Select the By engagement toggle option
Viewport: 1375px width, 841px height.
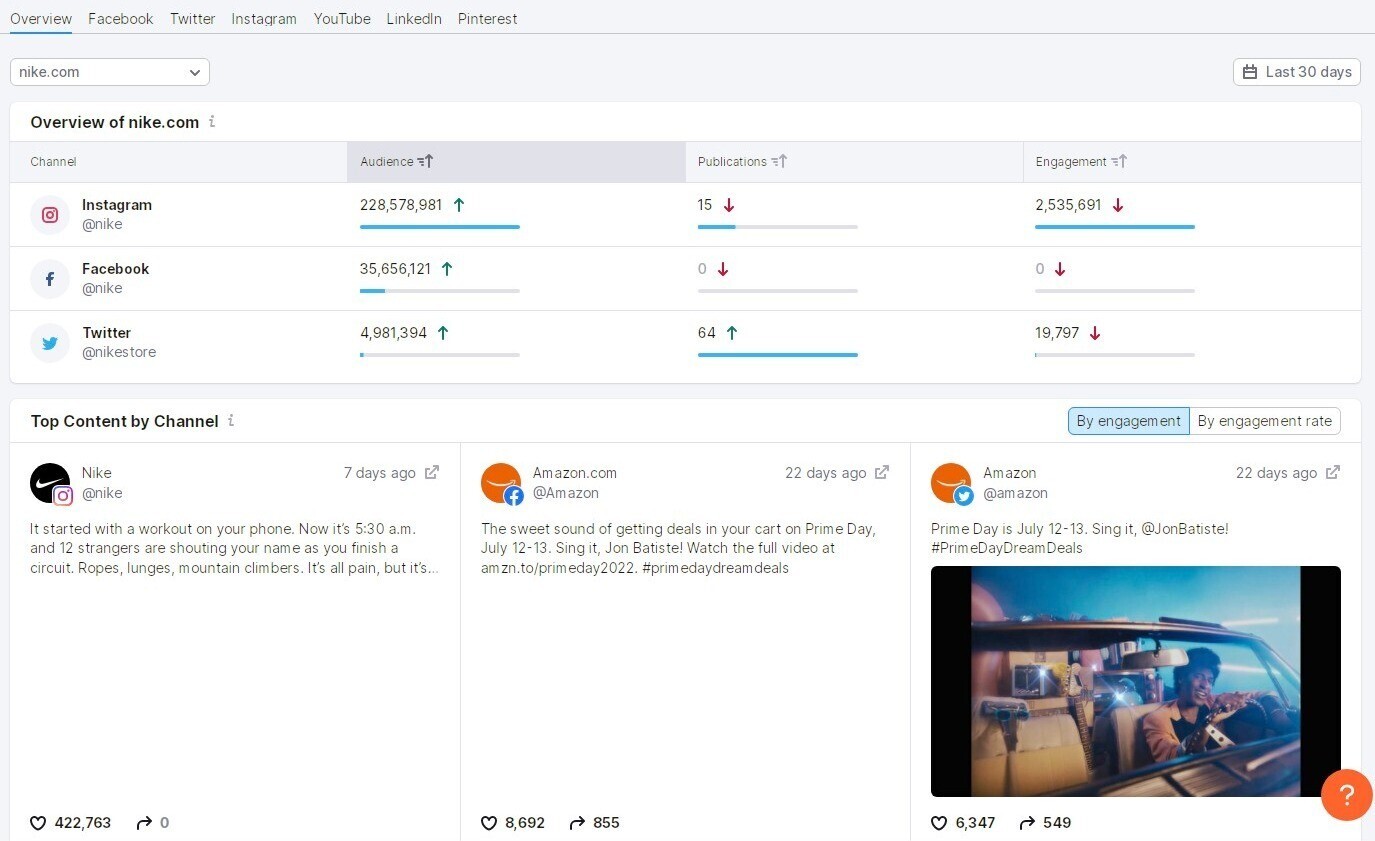(x=1128, y=421)
